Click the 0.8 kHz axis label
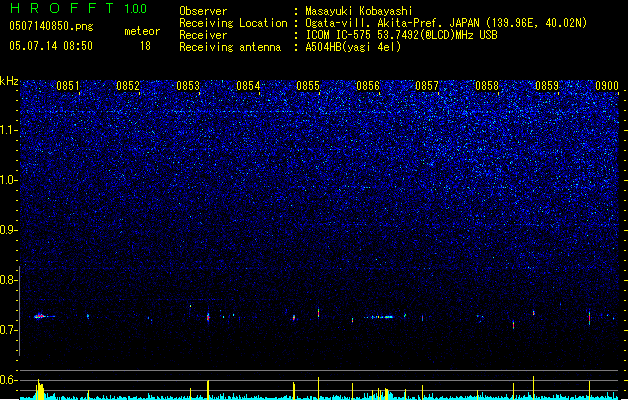629x400 pixels. (9, 280)
